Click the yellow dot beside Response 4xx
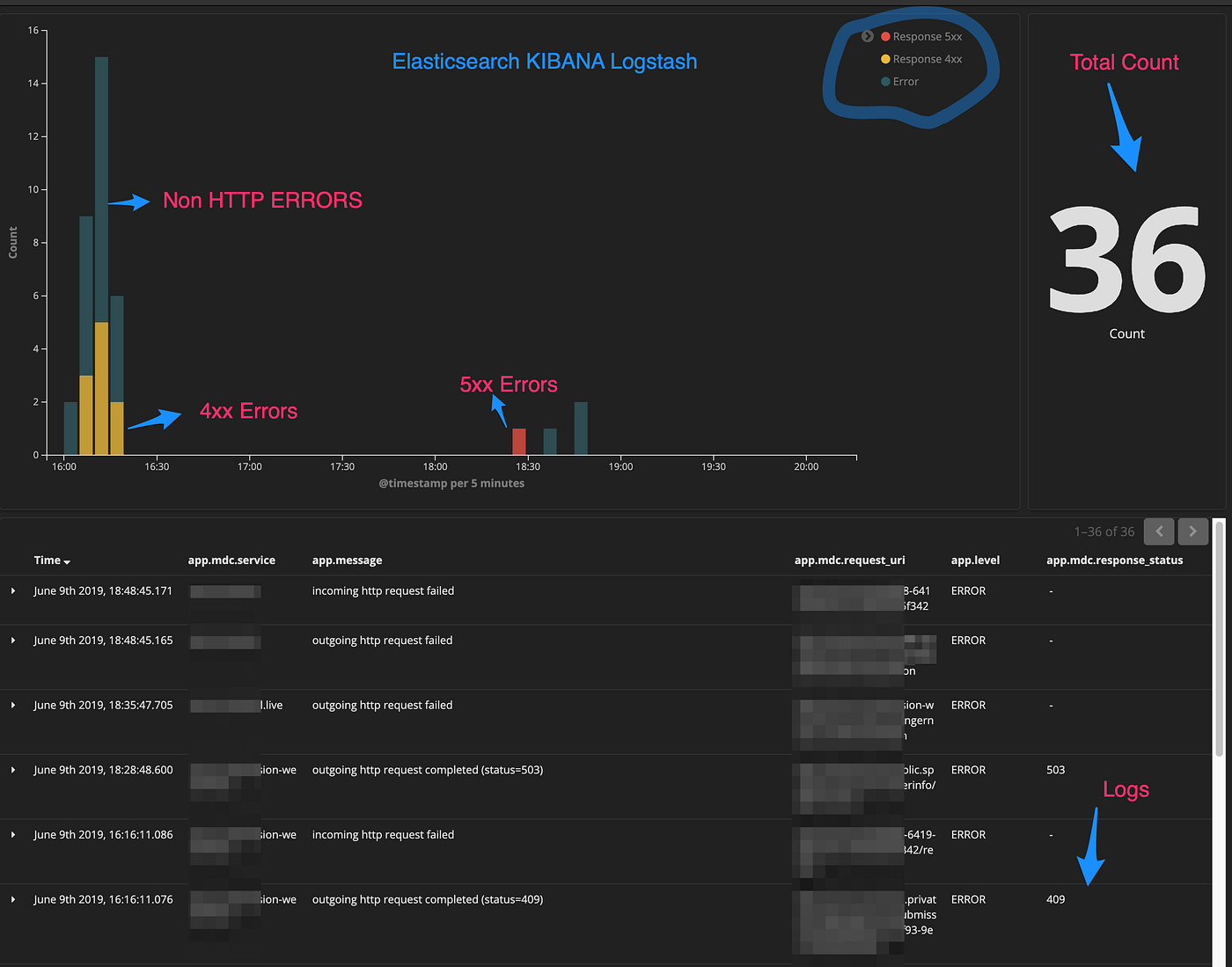The height and width of the screenshot is (967, 1232). click(x=884, y=59)
